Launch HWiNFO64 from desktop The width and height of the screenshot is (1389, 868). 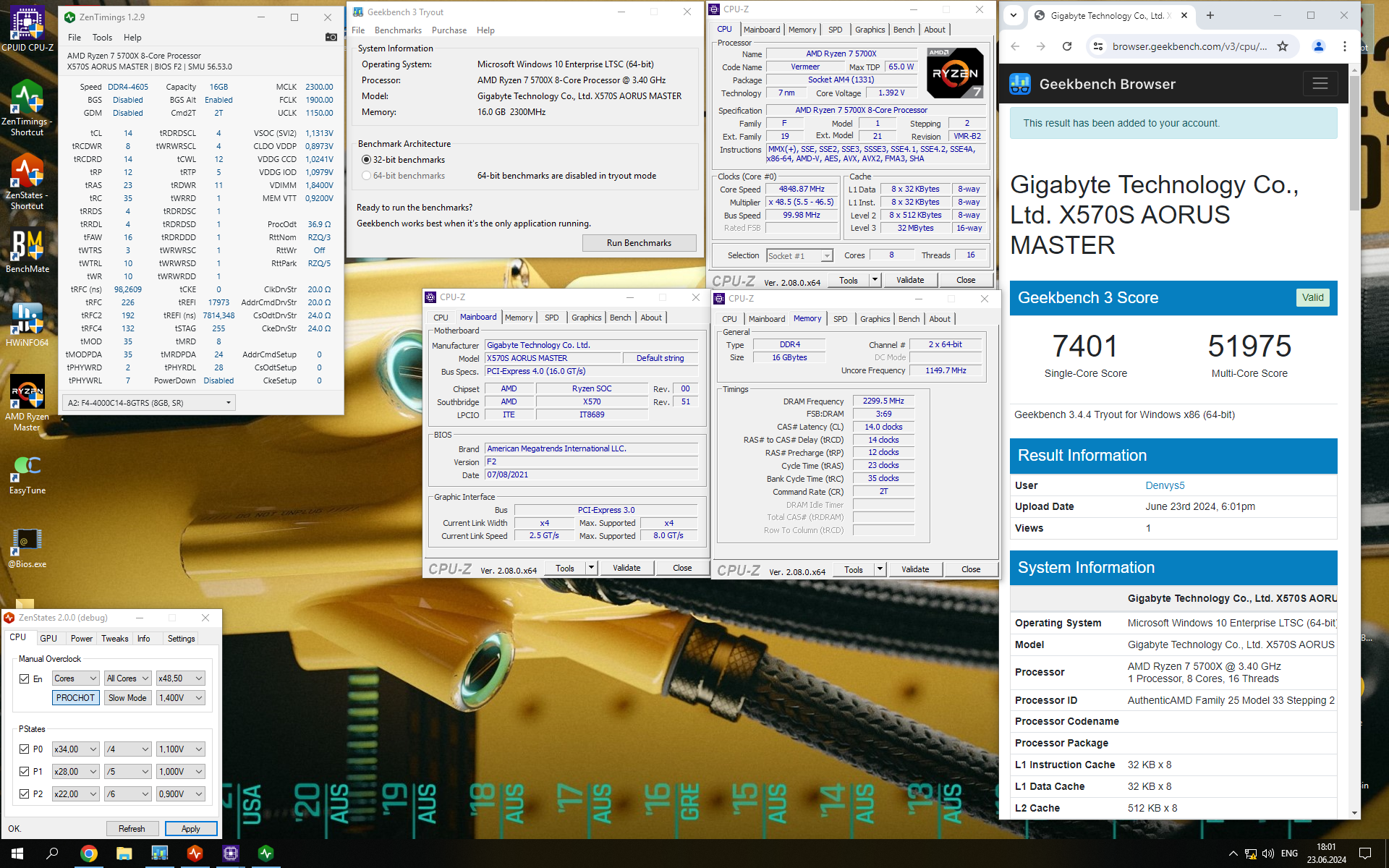click(x=27, y=325)
